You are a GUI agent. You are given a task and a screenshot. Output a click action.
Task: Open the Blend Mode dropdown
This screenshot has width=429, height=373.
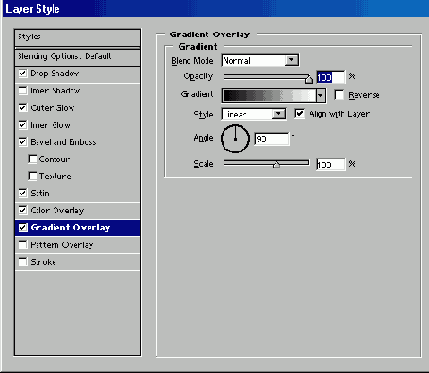[x=291, y=60]
